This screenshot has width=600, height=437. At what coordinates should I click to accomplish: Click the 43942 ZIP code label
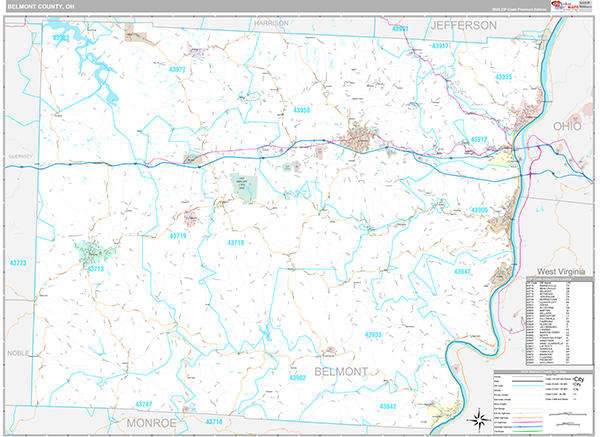click(x=387, y=406)
